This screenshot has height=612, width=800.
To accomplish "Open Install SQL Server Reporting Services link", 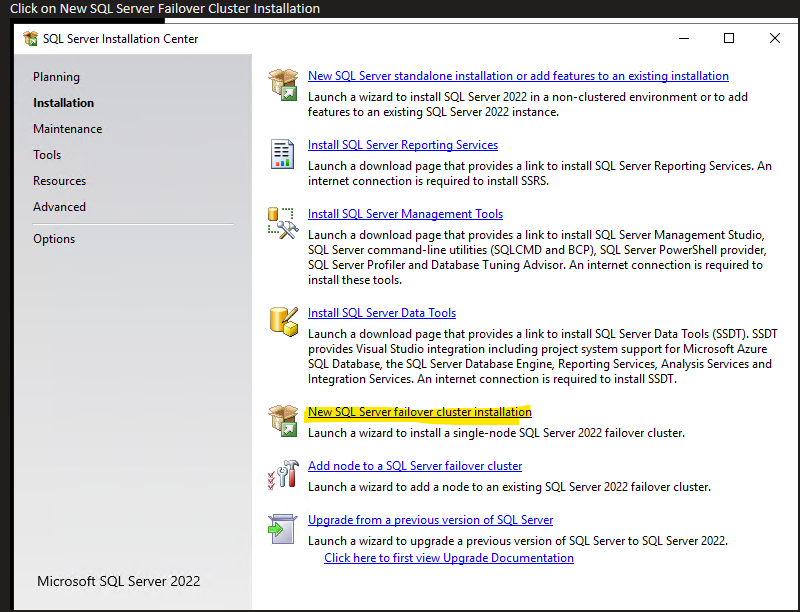I will click(x=403, y=145).
